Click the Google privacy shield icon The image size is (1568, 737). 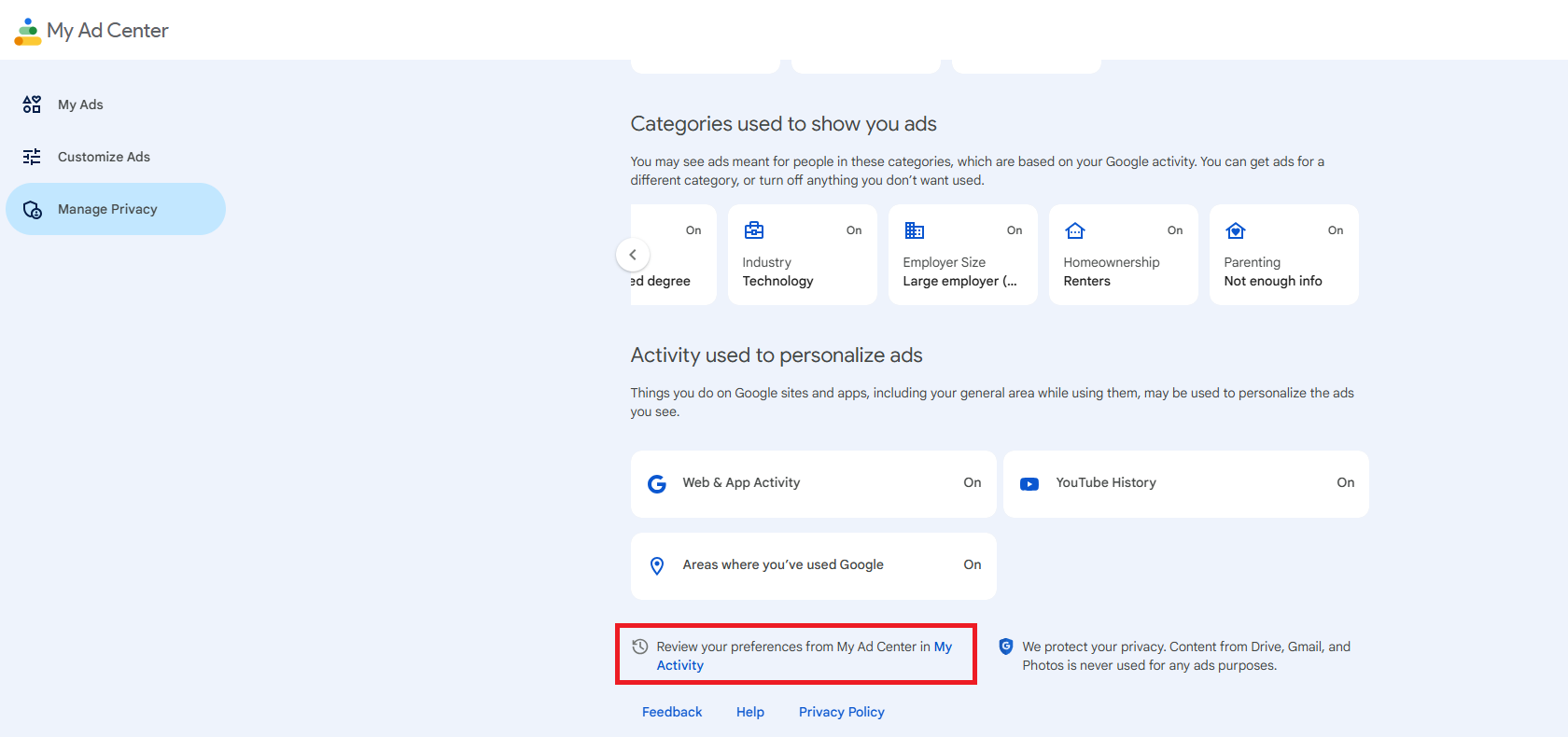(x=1006, y=647)
